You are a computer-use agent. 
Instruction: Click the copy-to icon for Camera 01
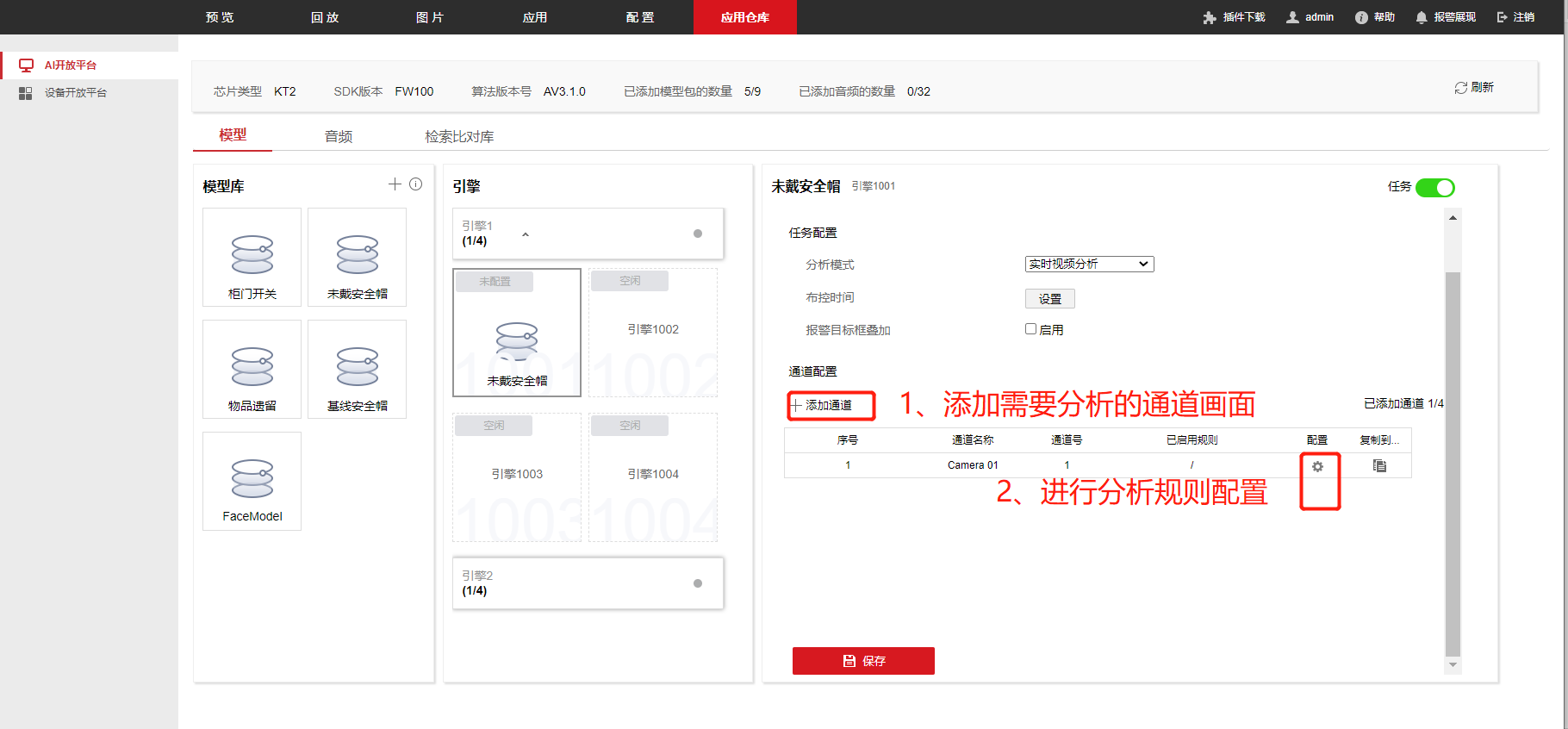(x=1379, y=466)
